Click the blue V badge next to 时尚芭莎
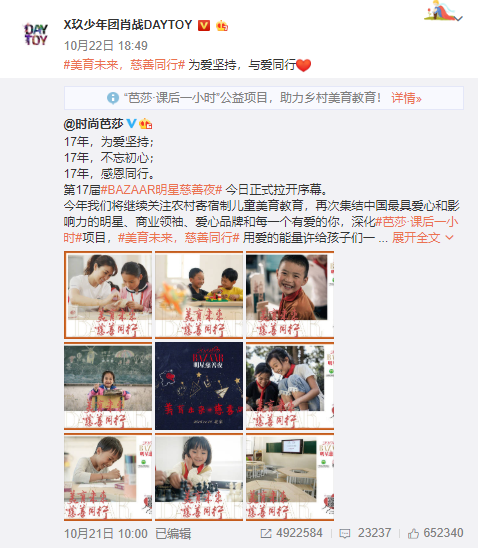The width and height of the screenshot is (478, 548). [x=131, y=123]
